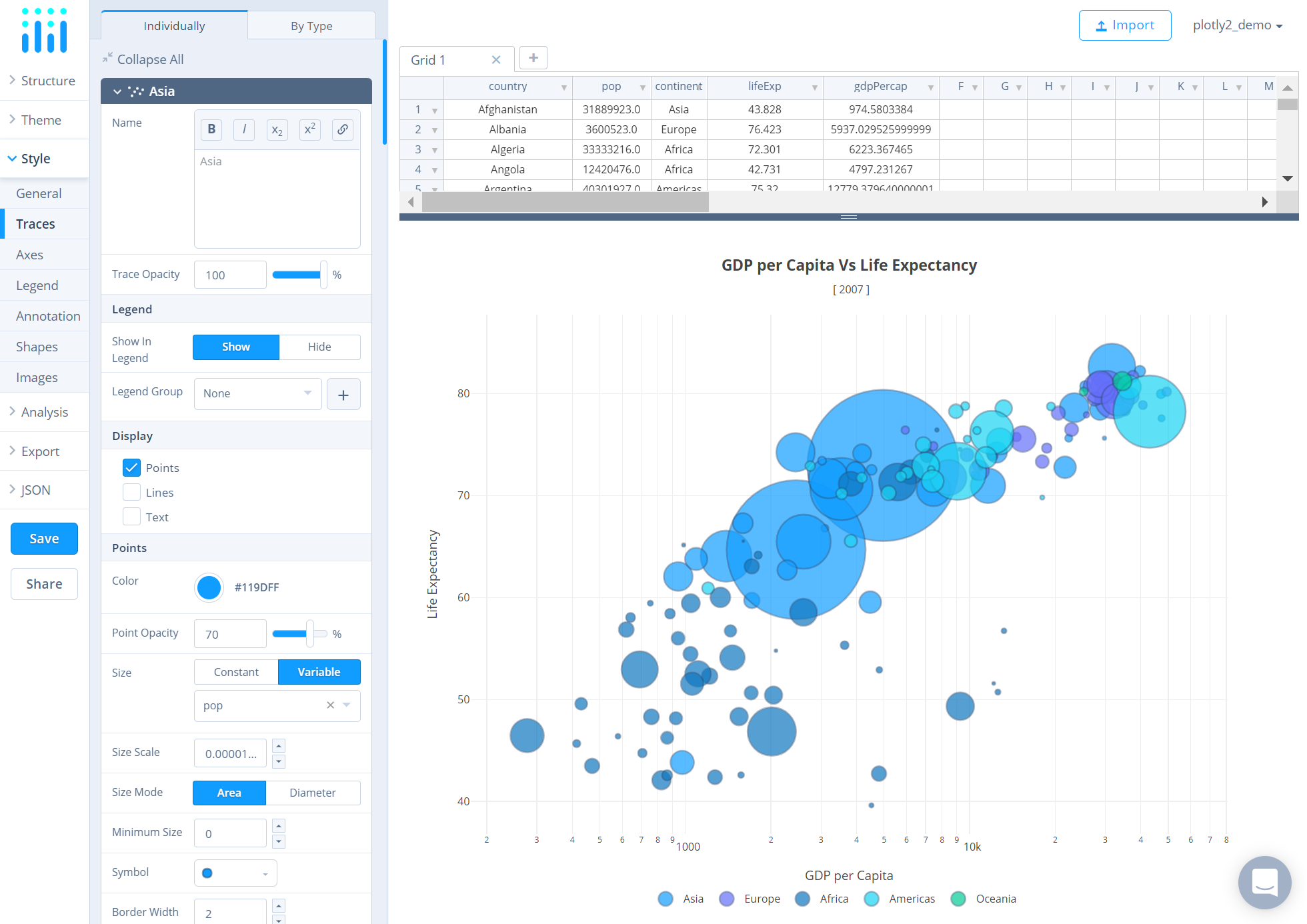
Task: Open the country column dropdown arrow
Action: (563, 87)
